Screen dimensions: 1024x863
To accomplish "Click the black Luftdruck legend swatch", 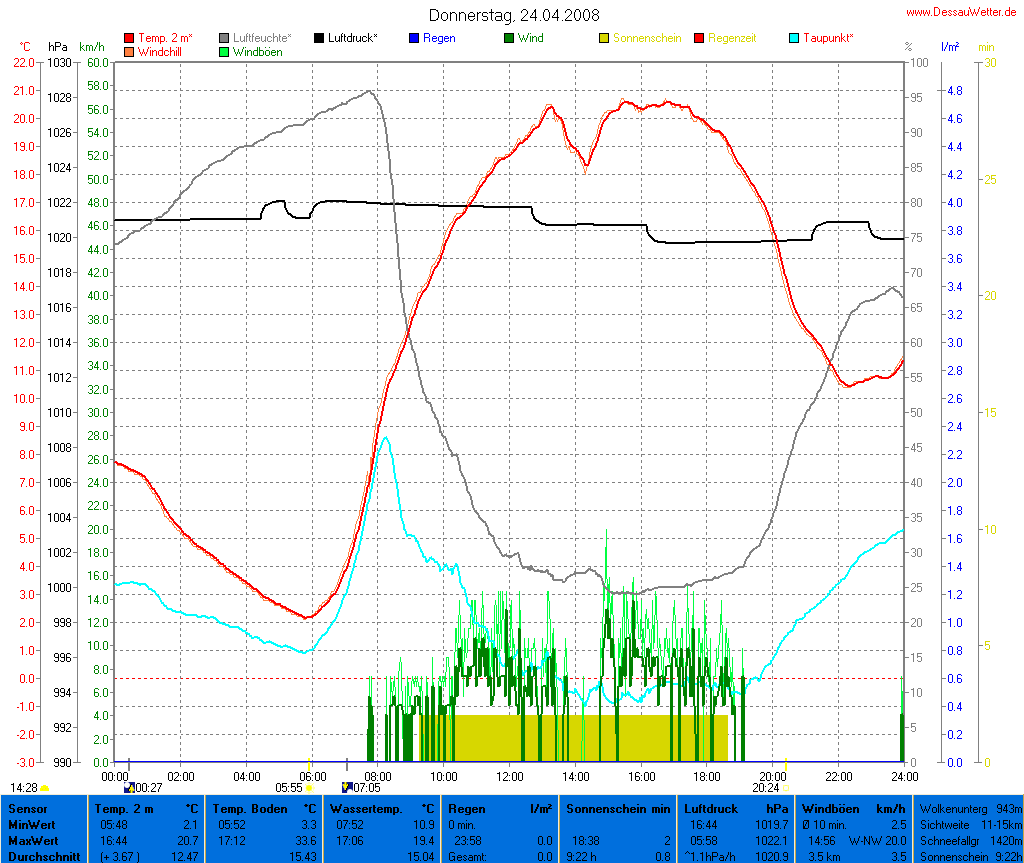I will 319,38.
